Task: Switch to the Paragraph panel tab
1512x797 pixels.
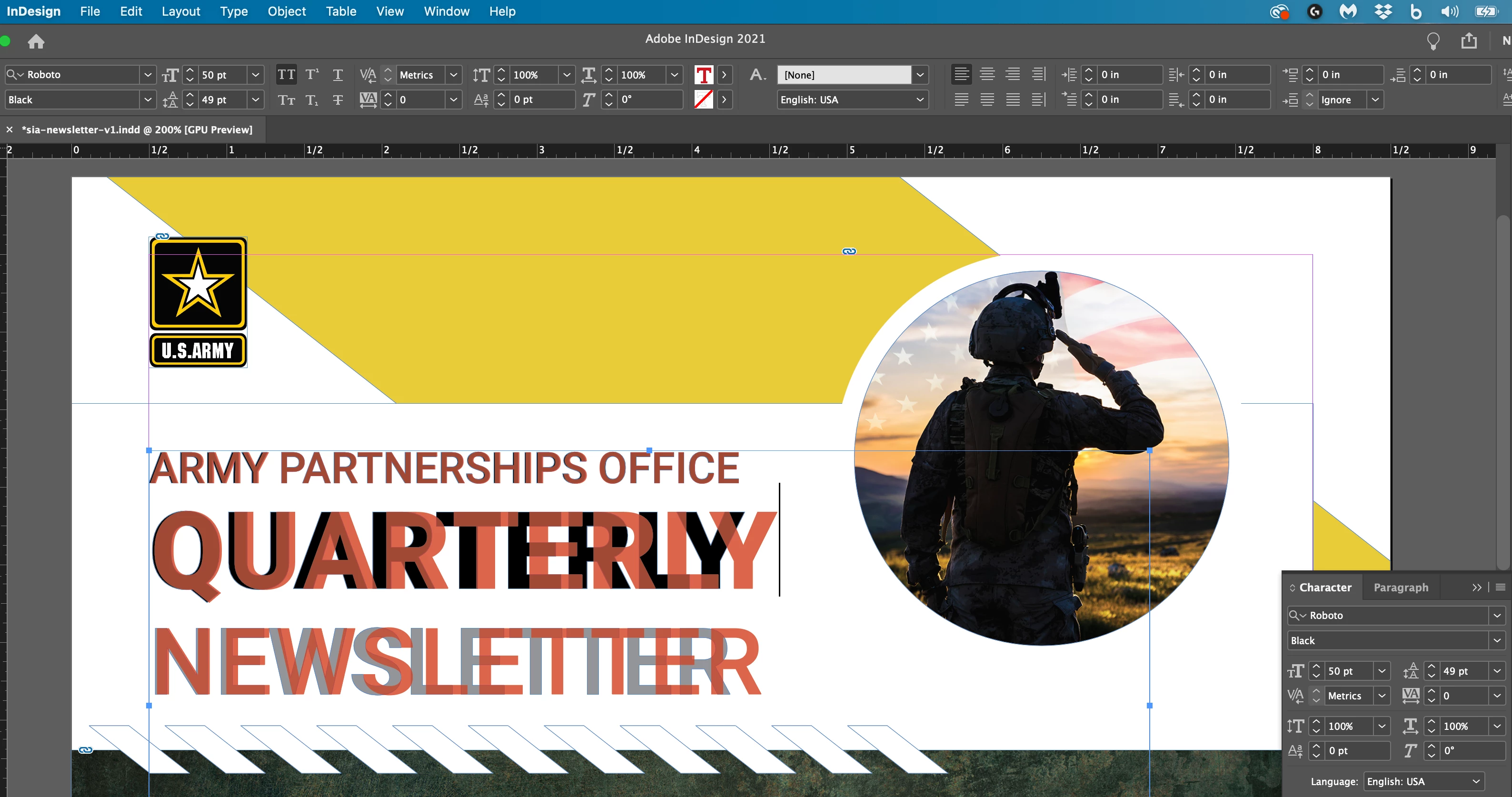Action: click(1401, 588)
